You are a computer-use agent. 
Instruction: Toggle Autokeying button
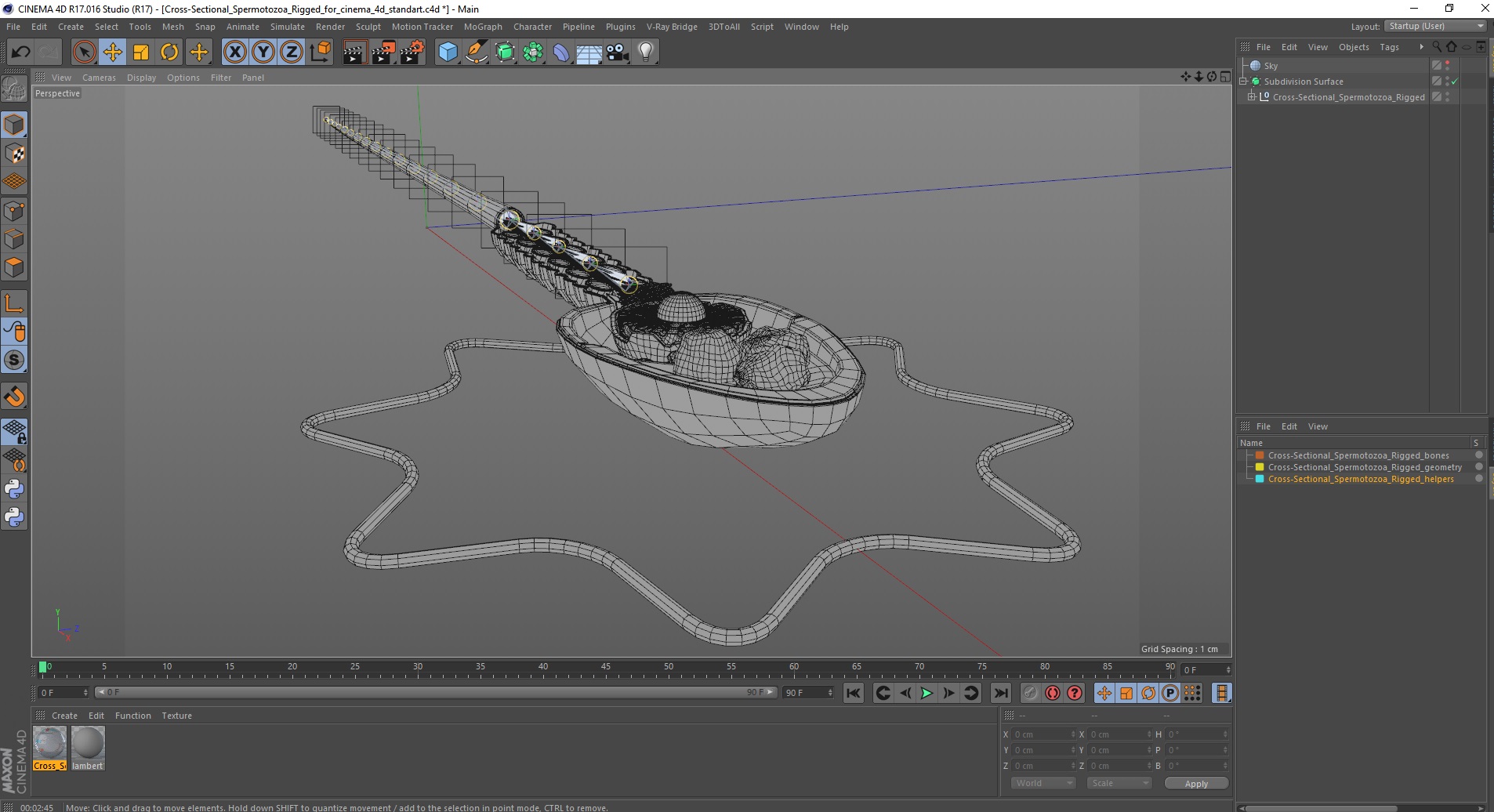coord(1052,693)
